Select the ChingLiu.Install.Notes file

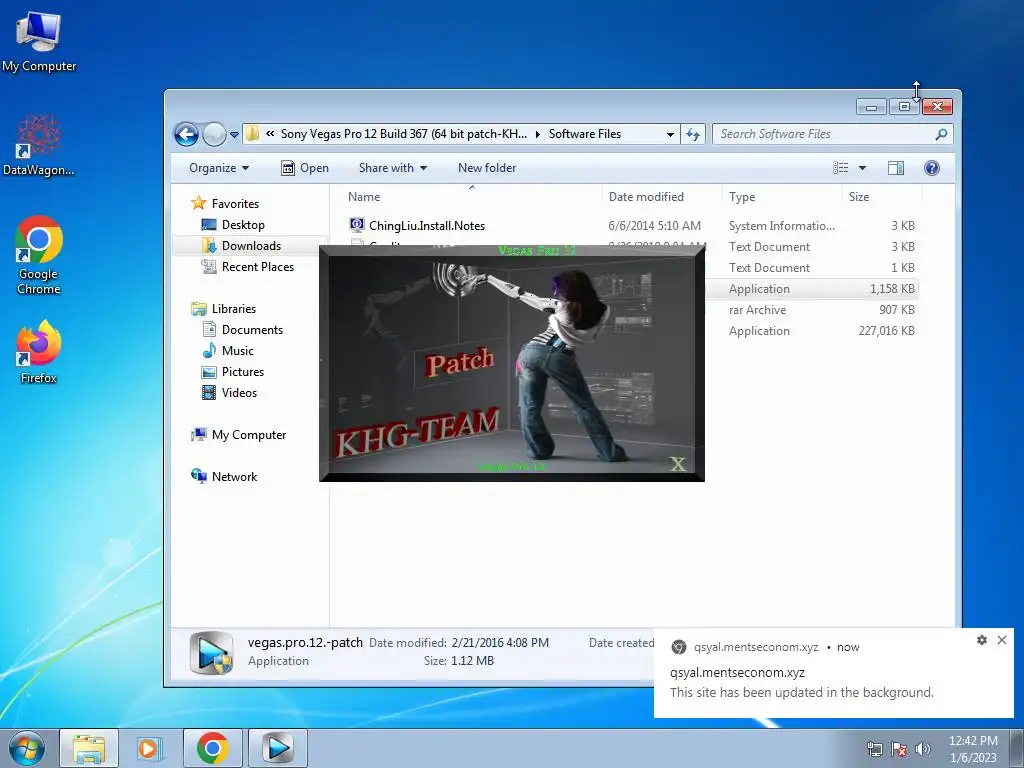(632, 225)
